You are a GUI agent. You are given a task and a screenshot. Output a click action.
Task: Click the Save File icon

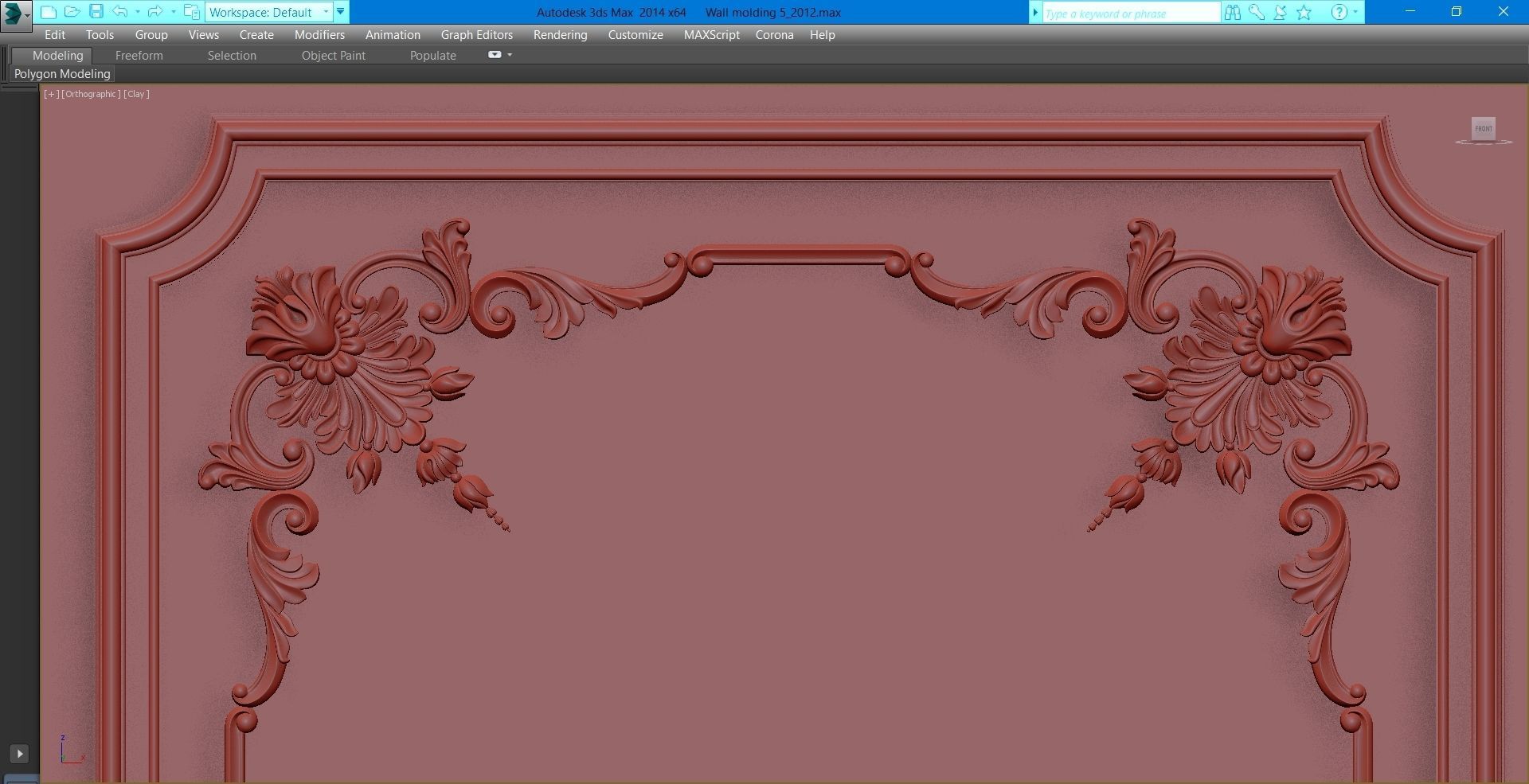pyautogui.click(x=96, y=12)
